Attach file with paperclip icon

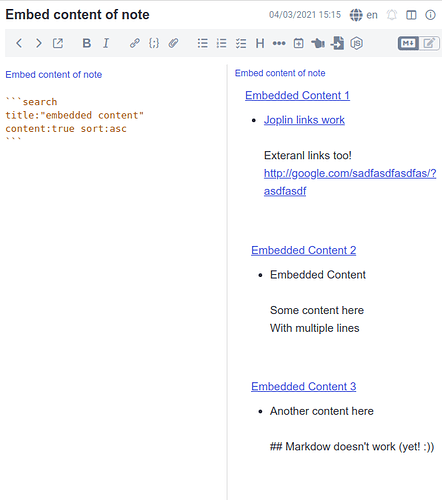[x=173, y=43]
